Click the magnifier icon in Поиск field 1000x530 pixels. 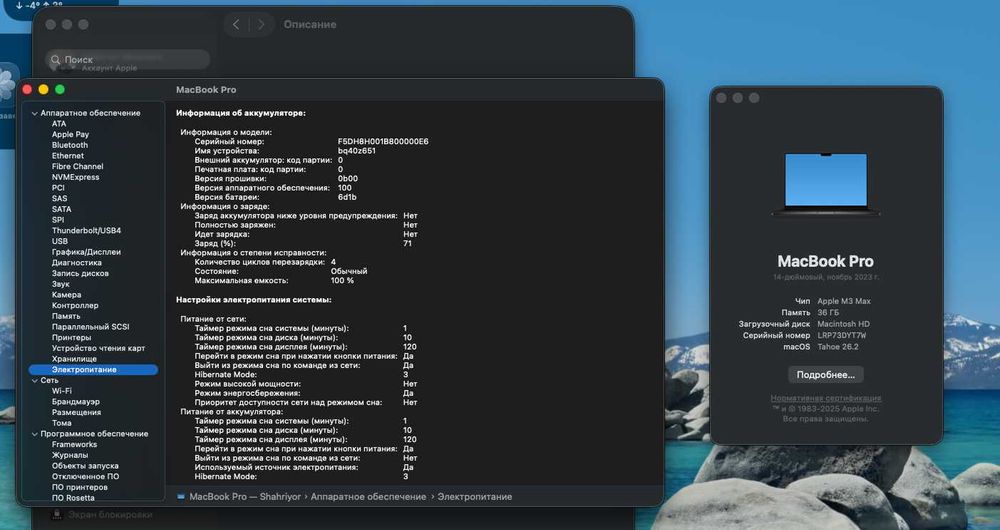coord(55,59)
